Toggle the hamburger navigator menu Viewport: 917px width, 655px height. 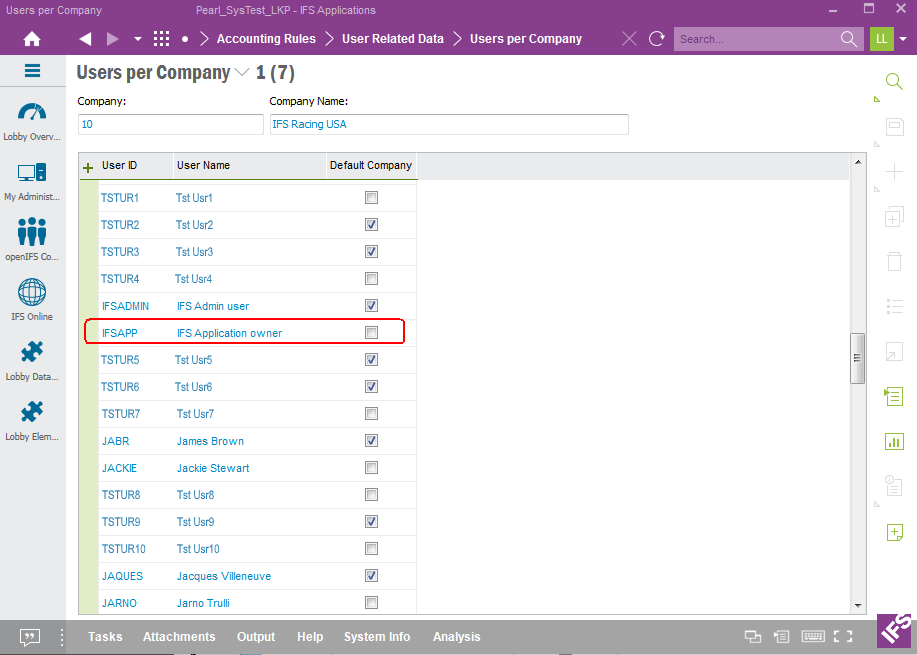[32, 71]
